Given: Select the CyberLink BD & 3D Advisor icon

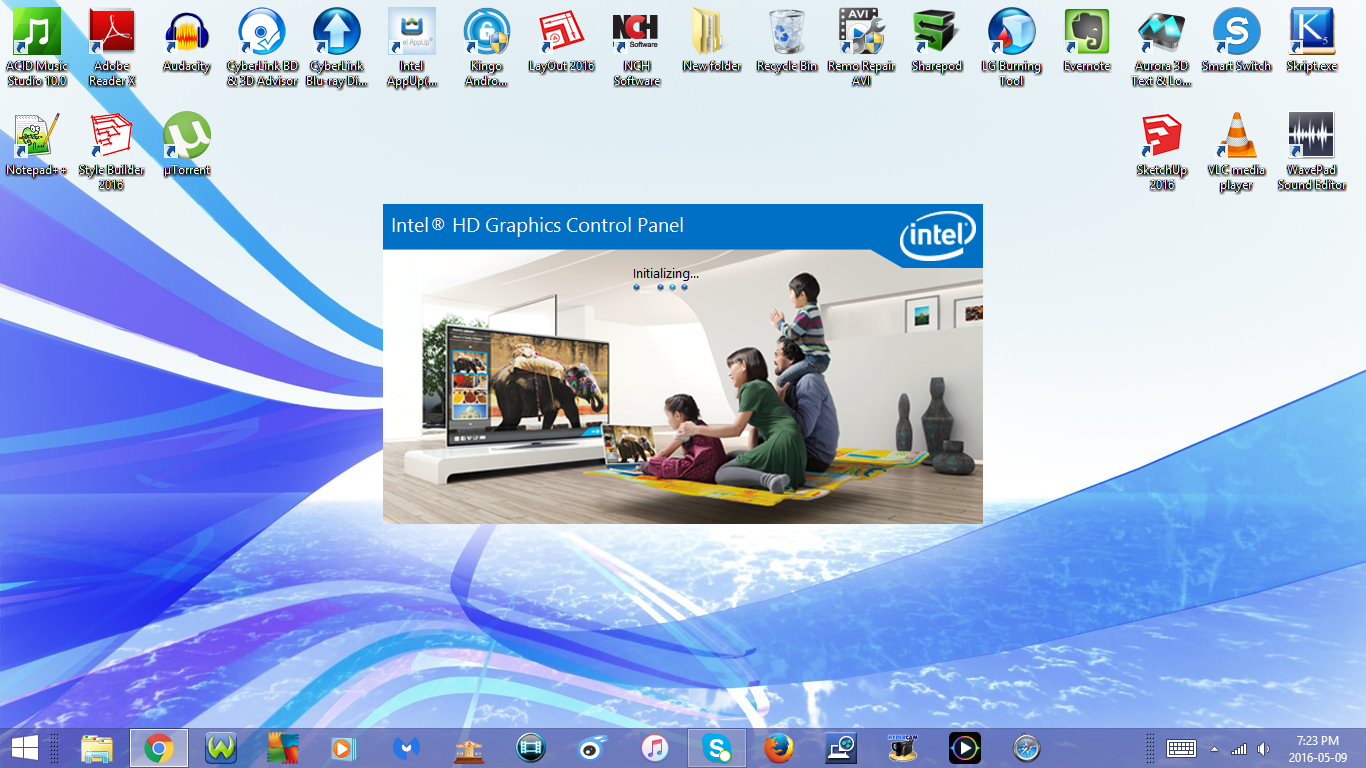Looking at the screenshot, I should tap(262, 47).
